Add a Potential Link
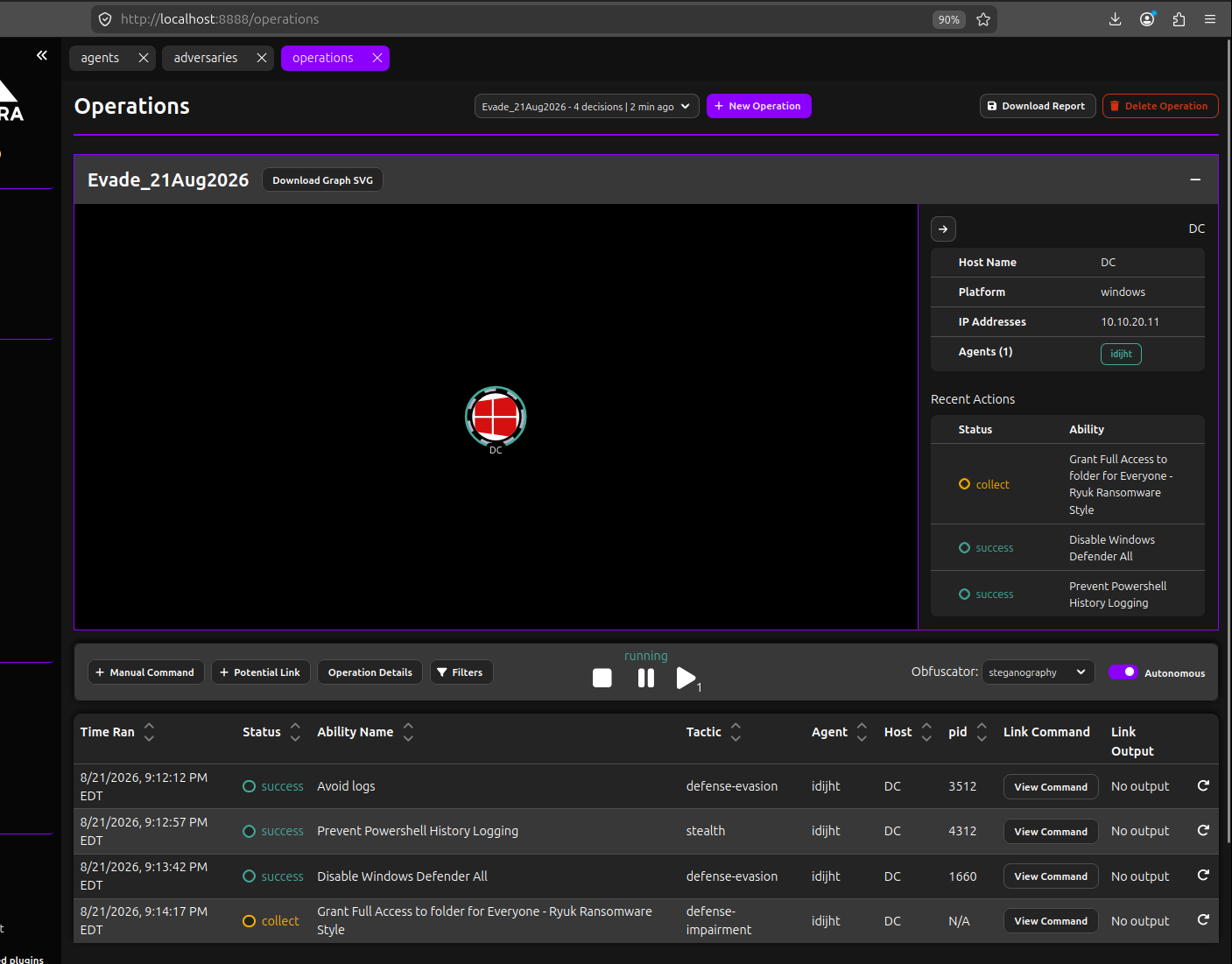1232x964 pixels. pos(261,672)
